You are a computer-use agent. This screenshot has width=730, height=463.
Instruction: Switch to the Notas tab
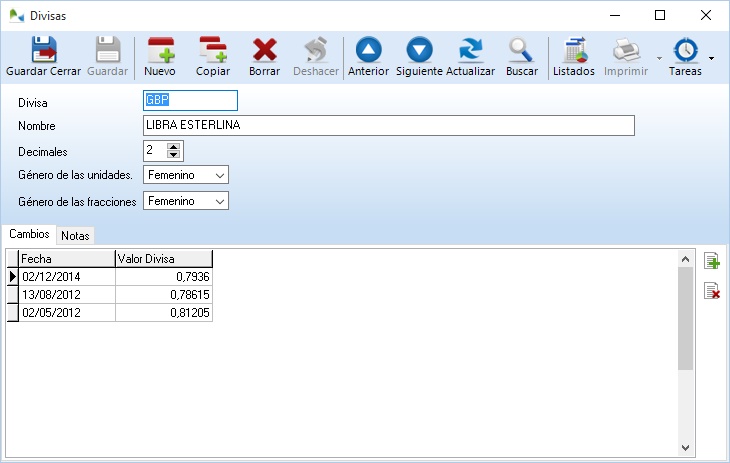coord(75,236)
